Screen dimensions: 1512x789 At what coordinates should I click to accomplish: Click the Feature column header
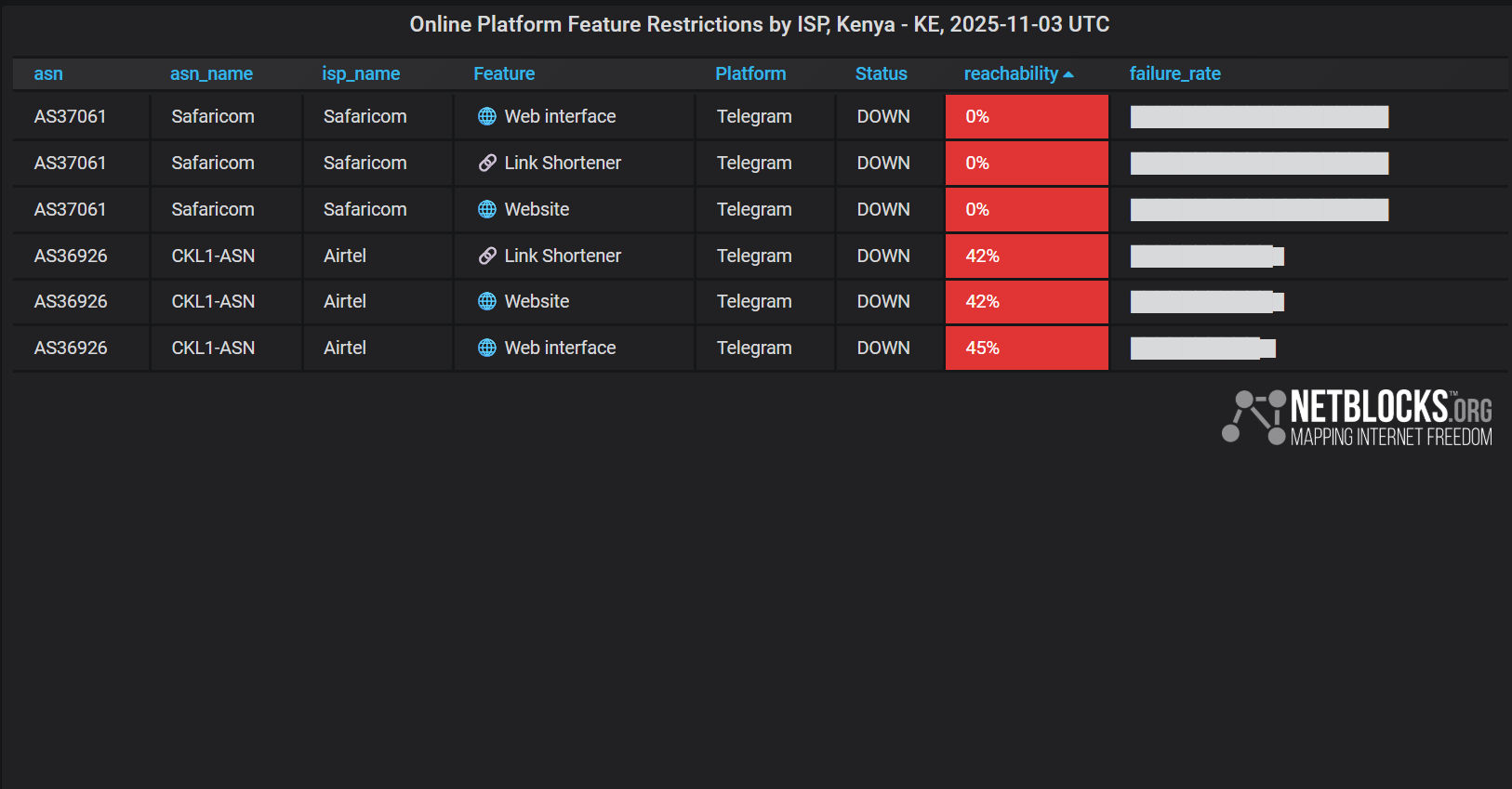(x=504, y=73)
